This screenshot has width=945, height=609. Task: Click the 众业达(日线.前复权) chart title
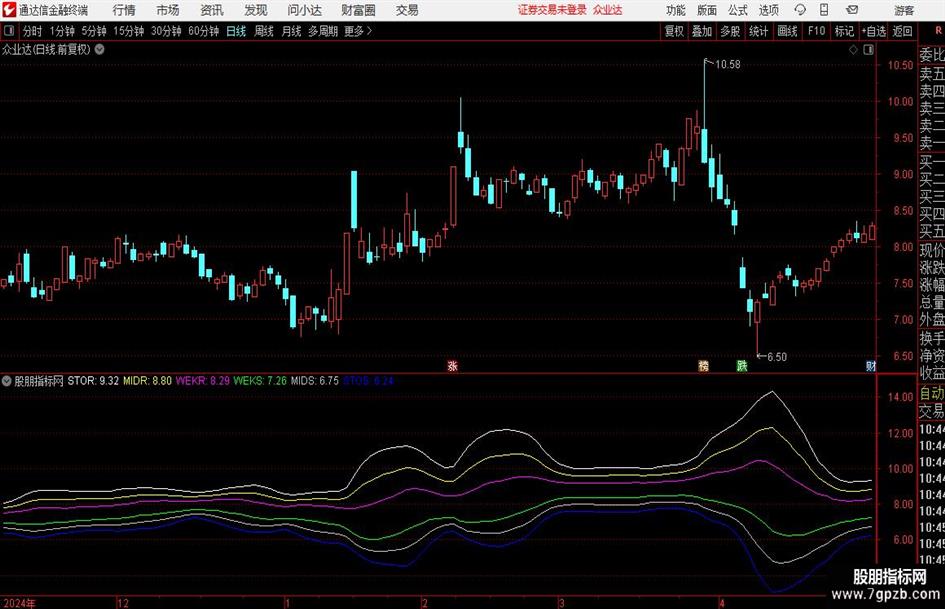(x=46, y=49)
